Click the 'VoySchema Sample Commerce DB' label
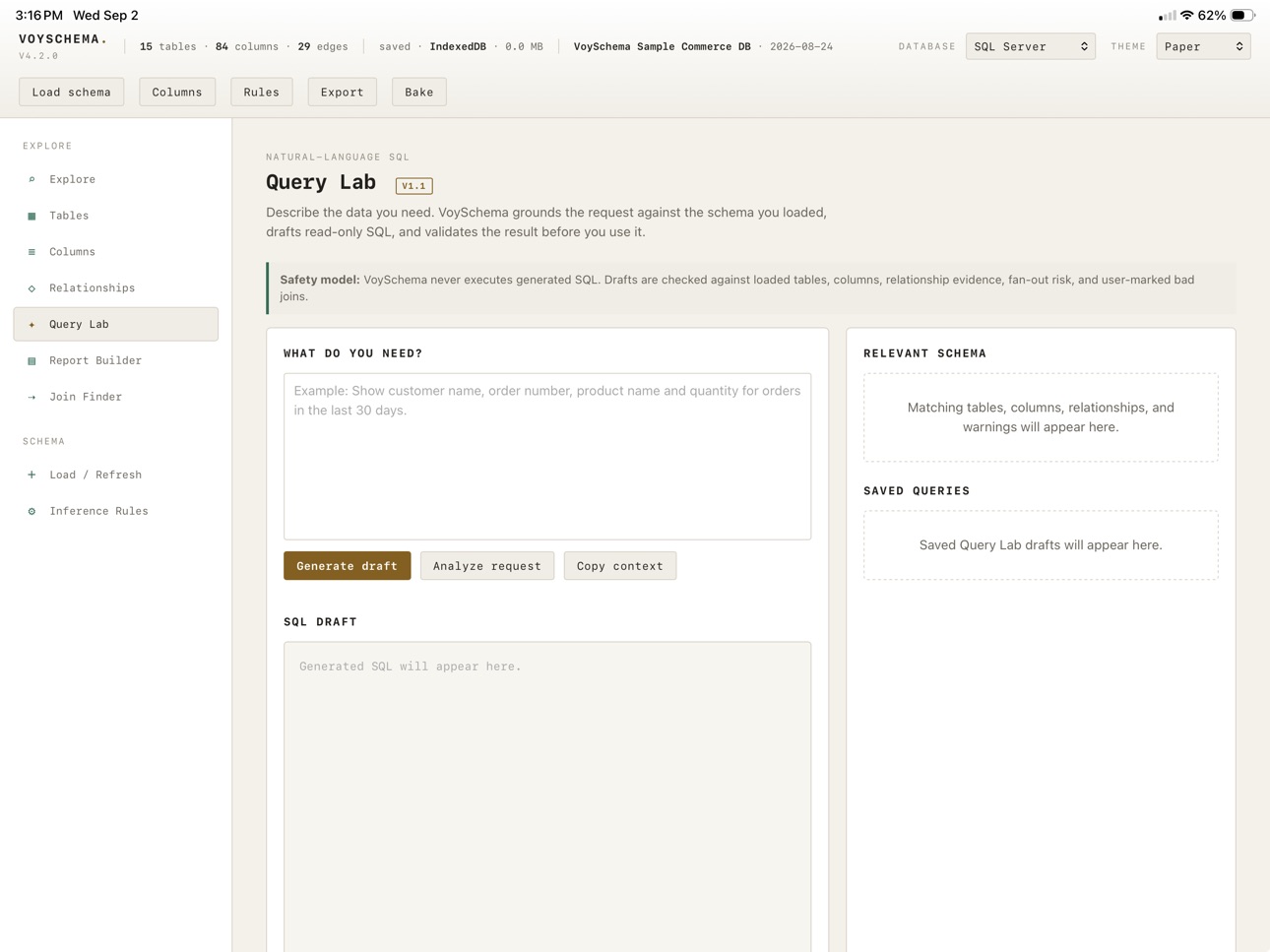The width and height of the screenshot is (1270, 952). 663,46
